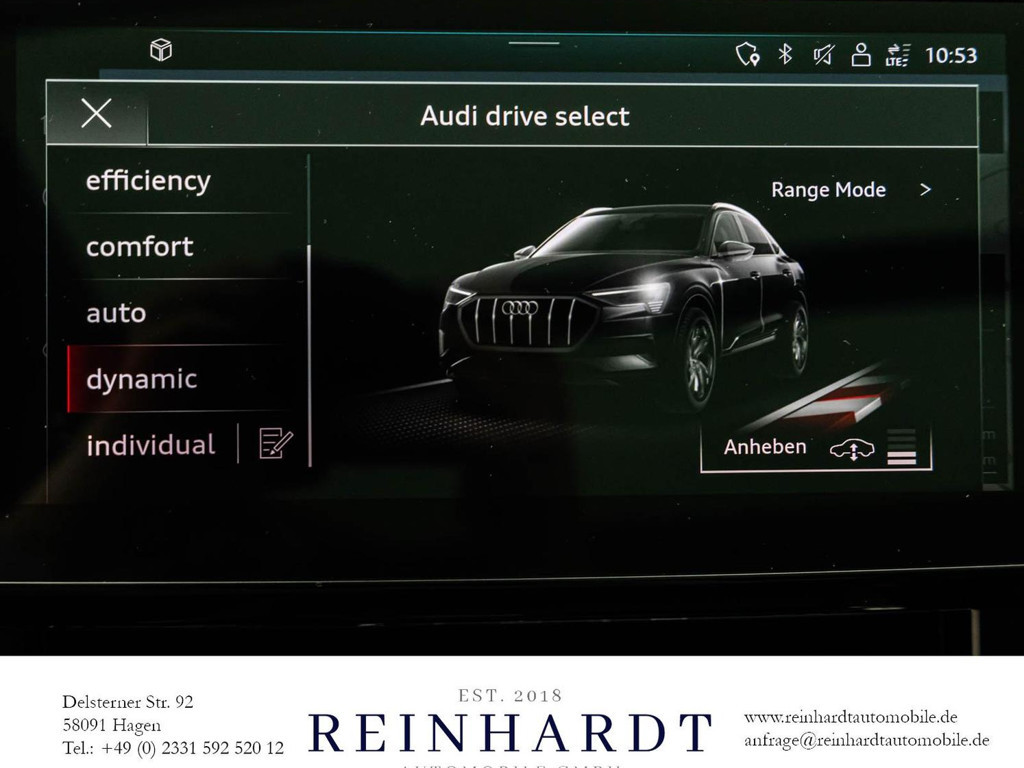Edit individual mode via pencil icon
The height and width of the screenshot is (768, 1024).
click(x=275, y=443)
